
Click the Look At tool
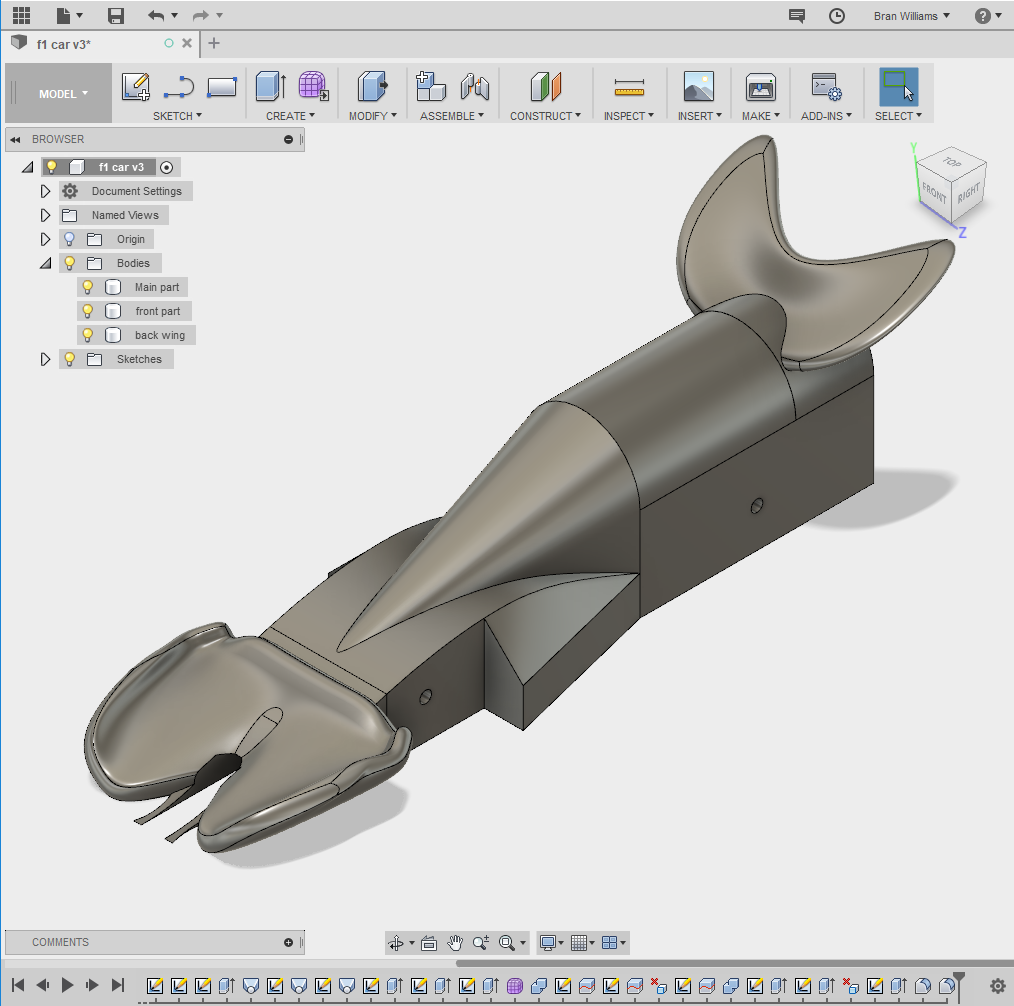(429, 943)
